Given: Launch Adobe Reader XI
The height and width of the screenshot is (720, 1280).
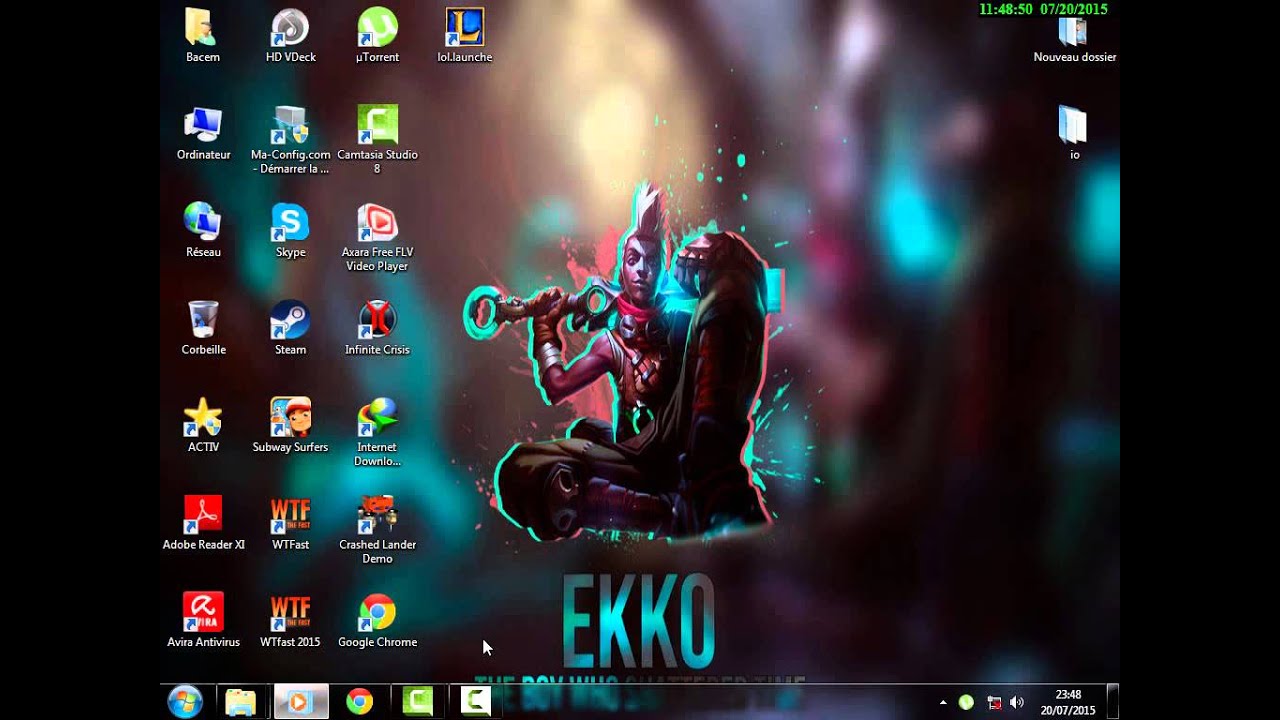Looking at the screenshot, I should 203,523.
